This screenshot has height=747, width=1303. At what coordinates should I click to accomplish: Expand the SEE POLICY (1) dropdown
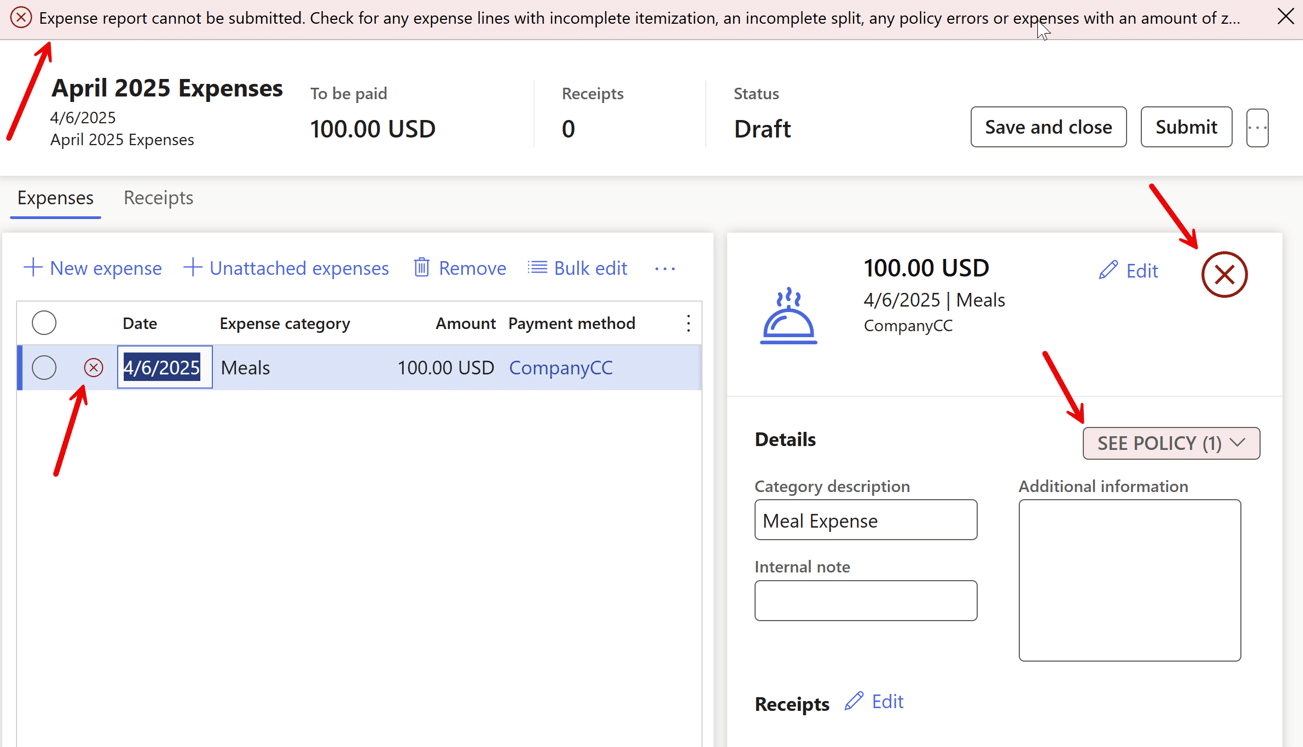1171,443
